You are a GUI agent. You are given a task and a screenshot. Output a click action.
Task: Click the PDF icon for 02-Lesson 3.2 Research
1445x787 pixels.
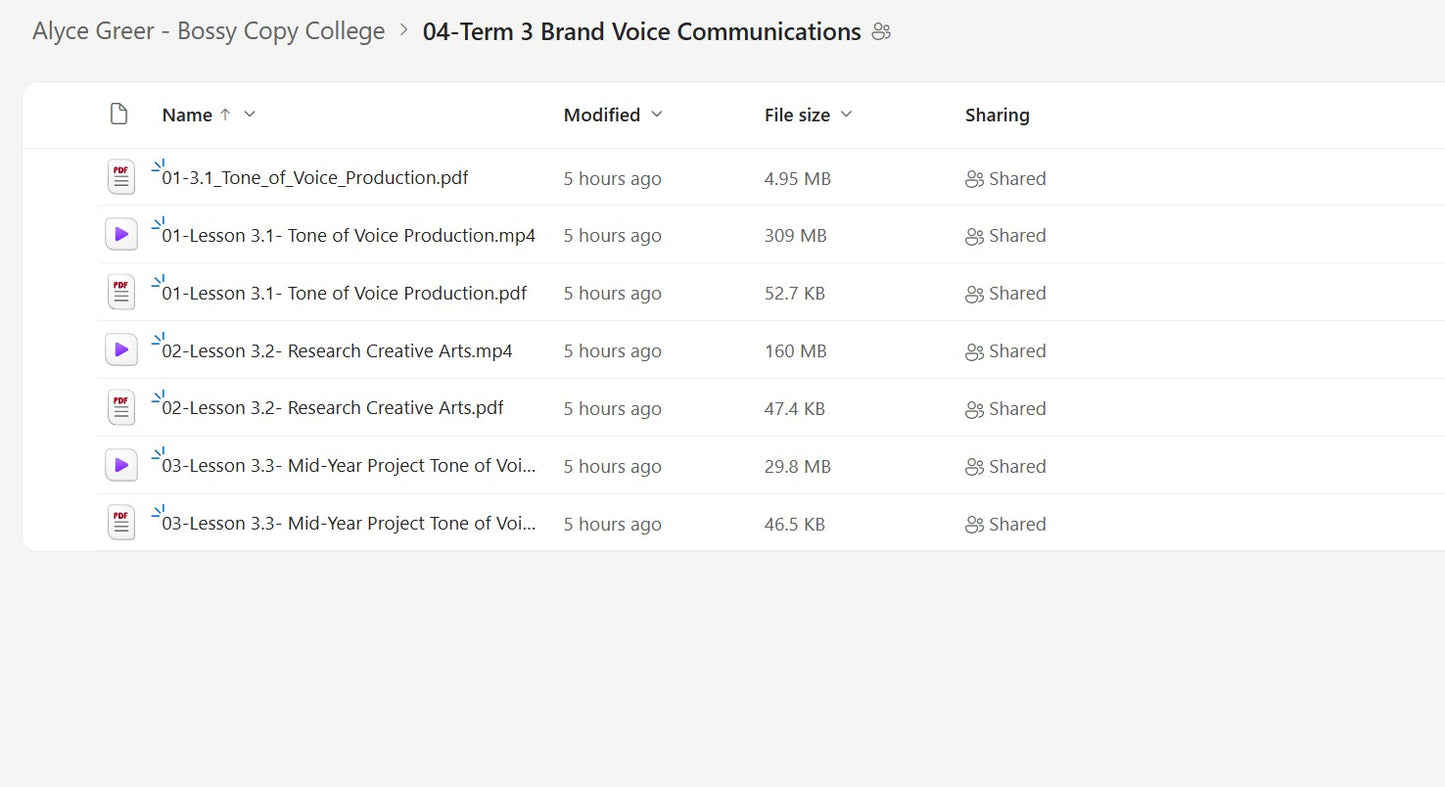pyautogui.click(x=120, y=407)
